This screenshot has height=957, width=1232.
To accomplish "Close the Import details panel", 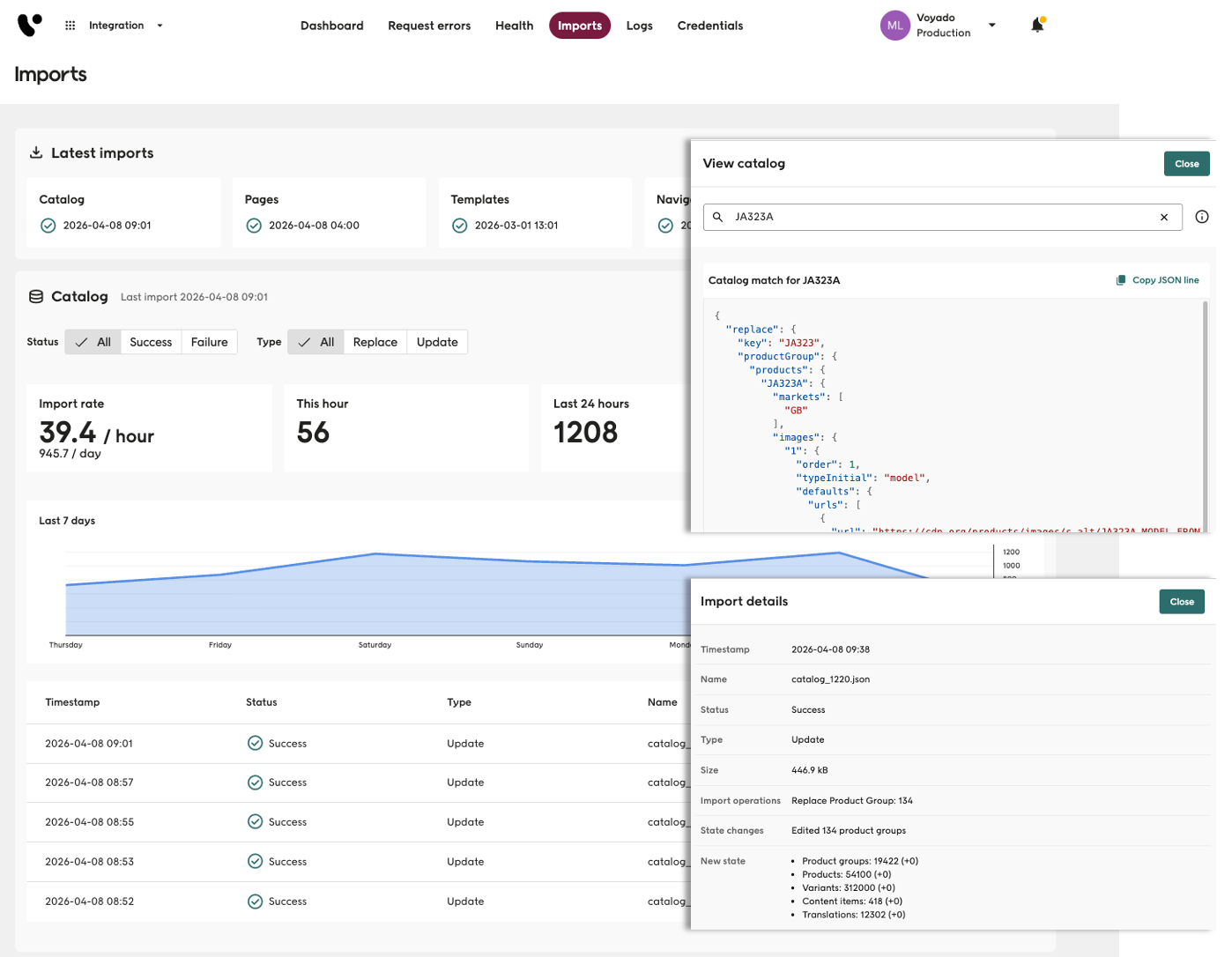I will (x=1181, y=602).
